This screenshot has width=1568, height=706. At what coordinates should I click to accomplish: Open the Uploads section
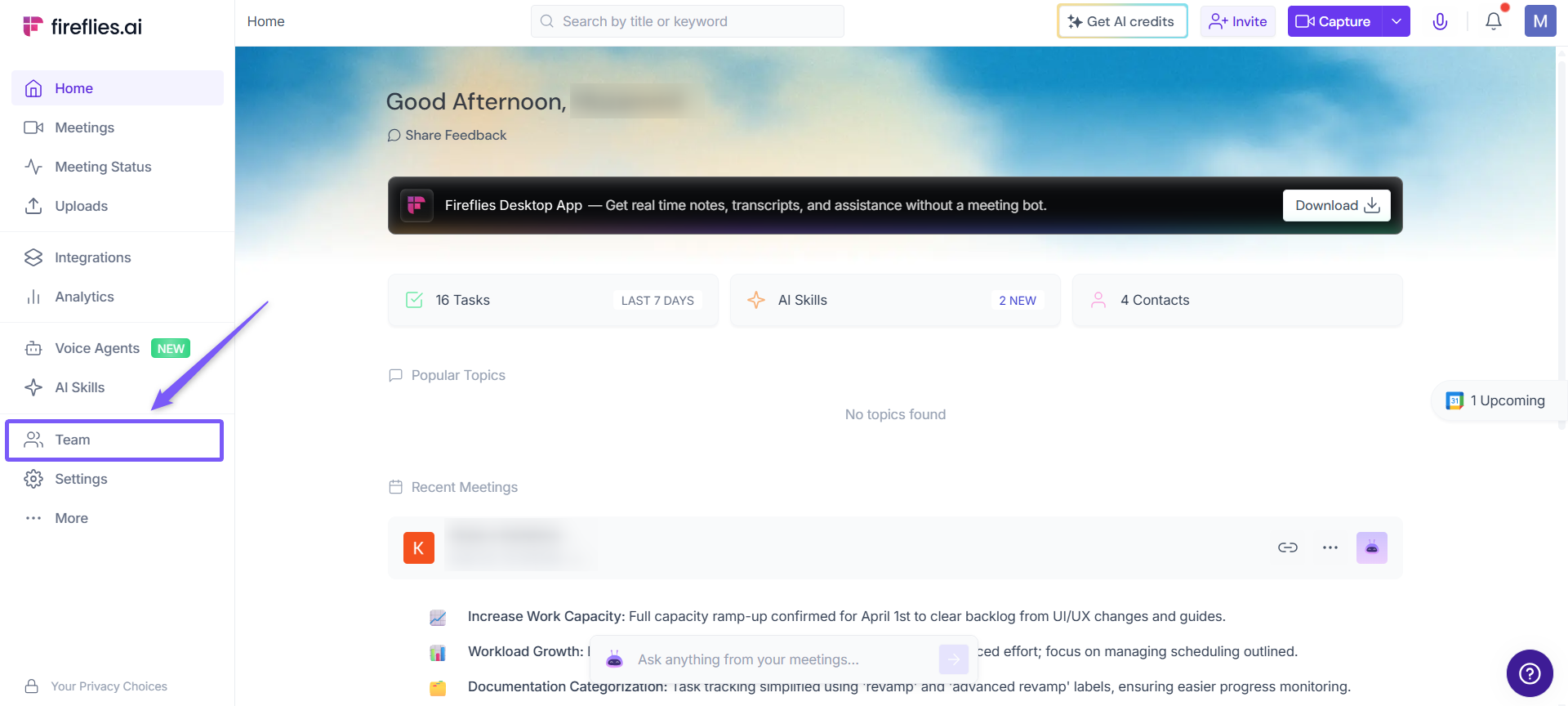118,206
